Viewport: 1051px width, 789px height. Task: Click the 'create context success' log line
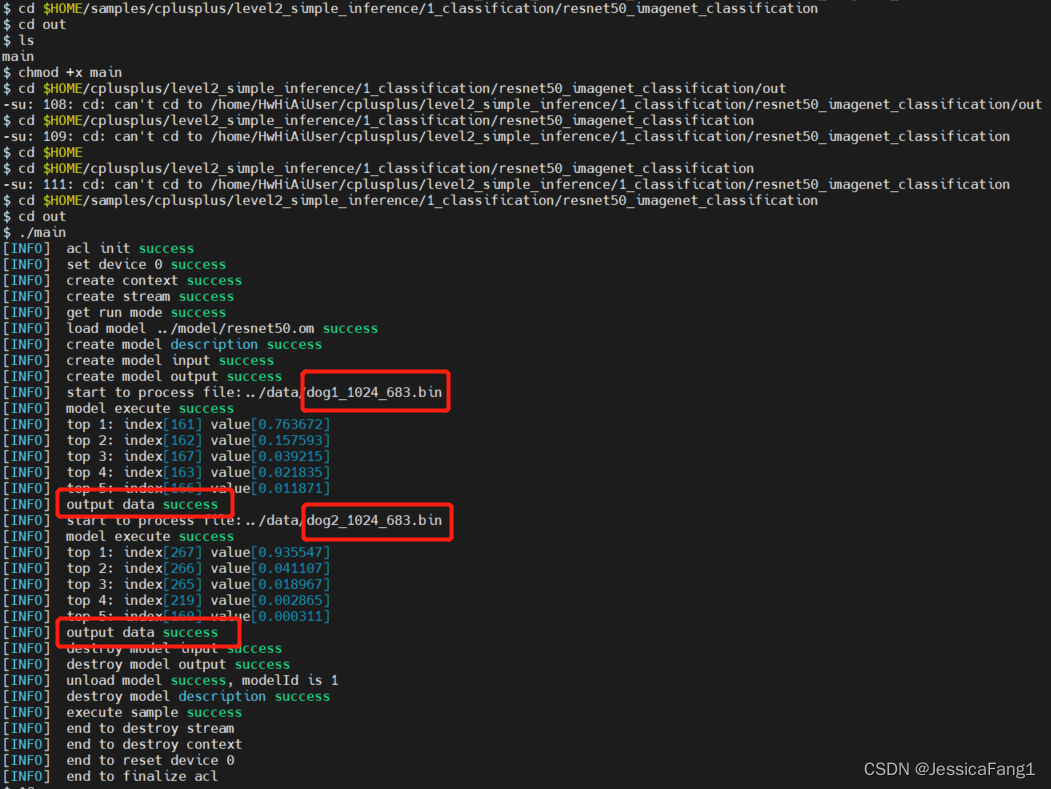(123, 281)
